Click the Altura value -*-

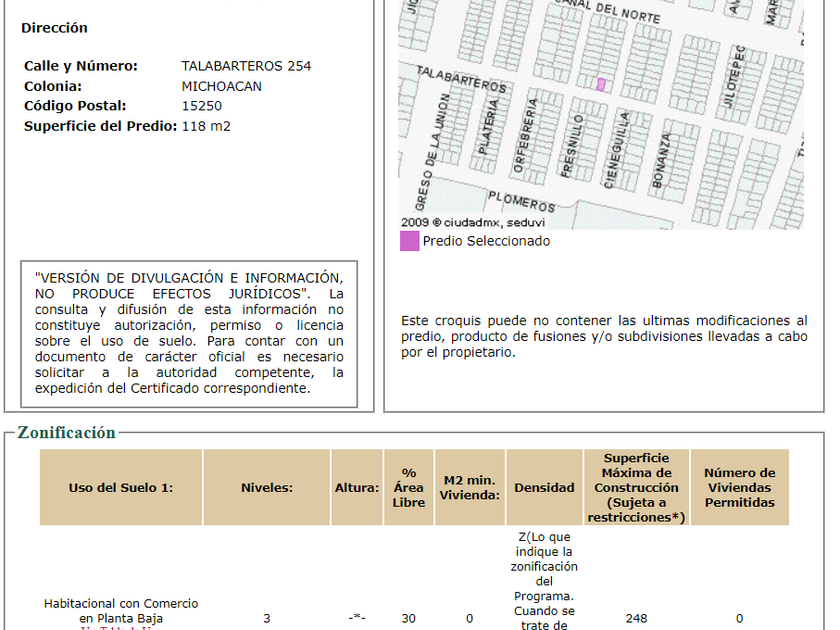pyautogui.click(x=357, y=618)
